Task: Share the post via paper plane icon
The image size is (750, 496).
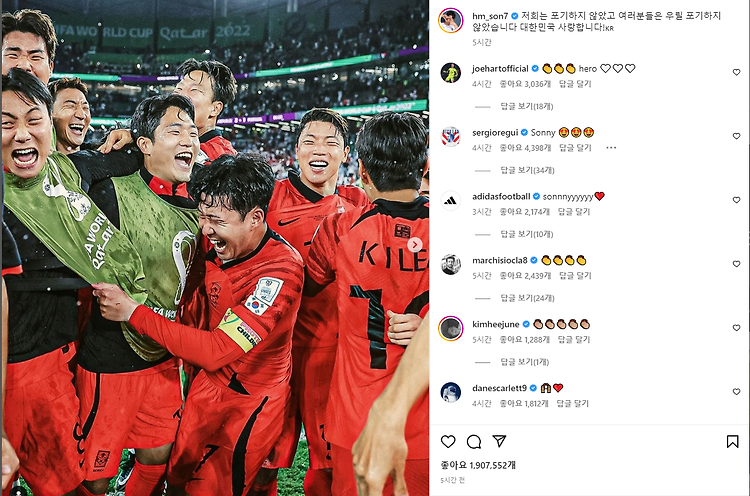Action: 499,441
